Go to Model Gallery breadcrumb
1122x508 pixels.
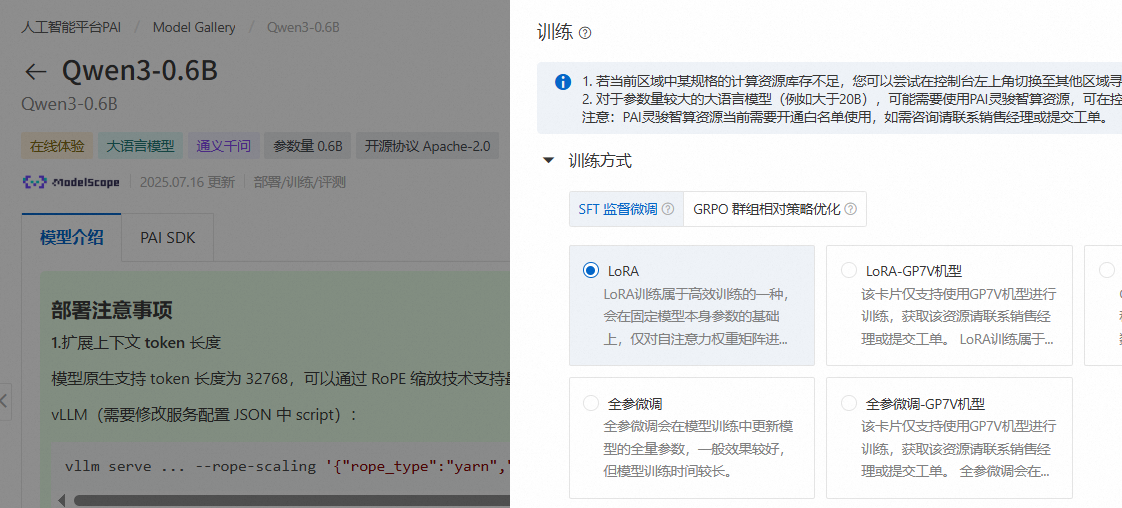[194, 28]
